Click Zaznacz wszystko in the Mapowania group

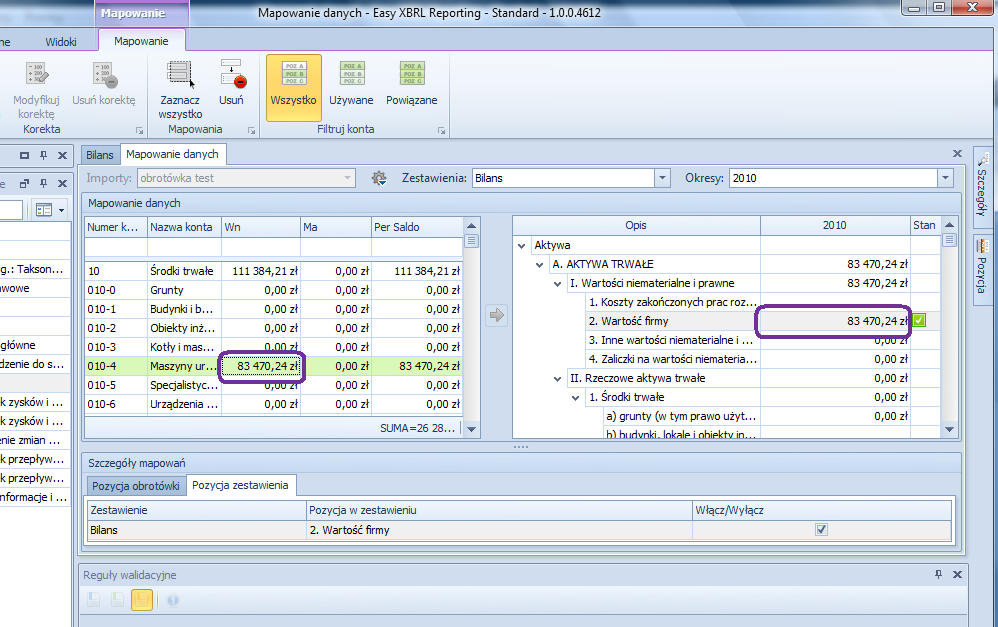tap(181, 90)
